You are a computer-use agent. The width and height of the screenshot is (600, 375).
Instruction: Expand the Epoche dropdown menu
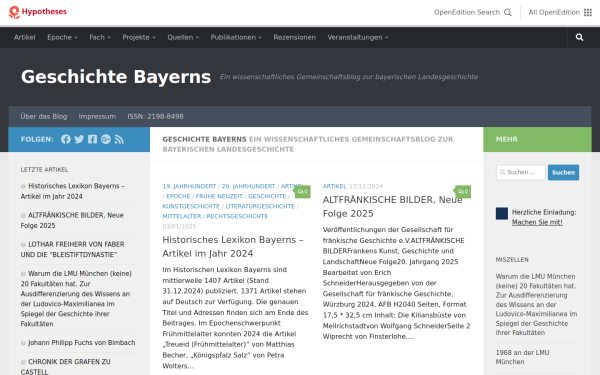pos(62,37)
